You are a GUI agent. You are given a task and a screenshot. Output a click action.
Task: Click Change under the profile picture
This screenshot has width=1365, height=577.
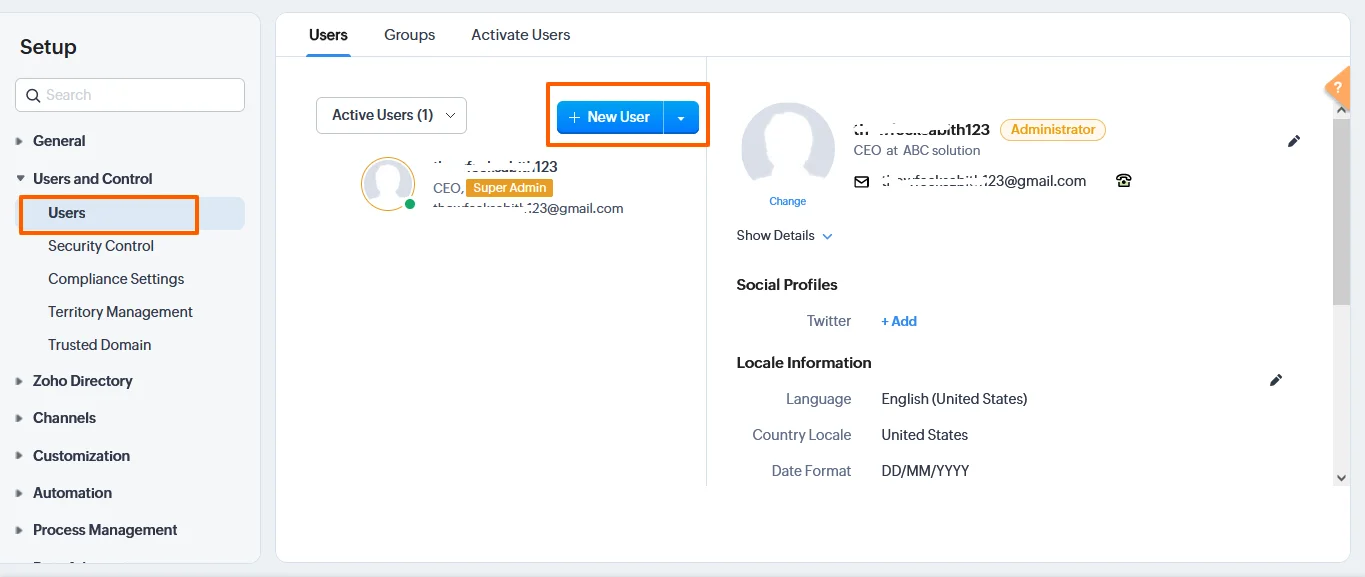point(787,200)
